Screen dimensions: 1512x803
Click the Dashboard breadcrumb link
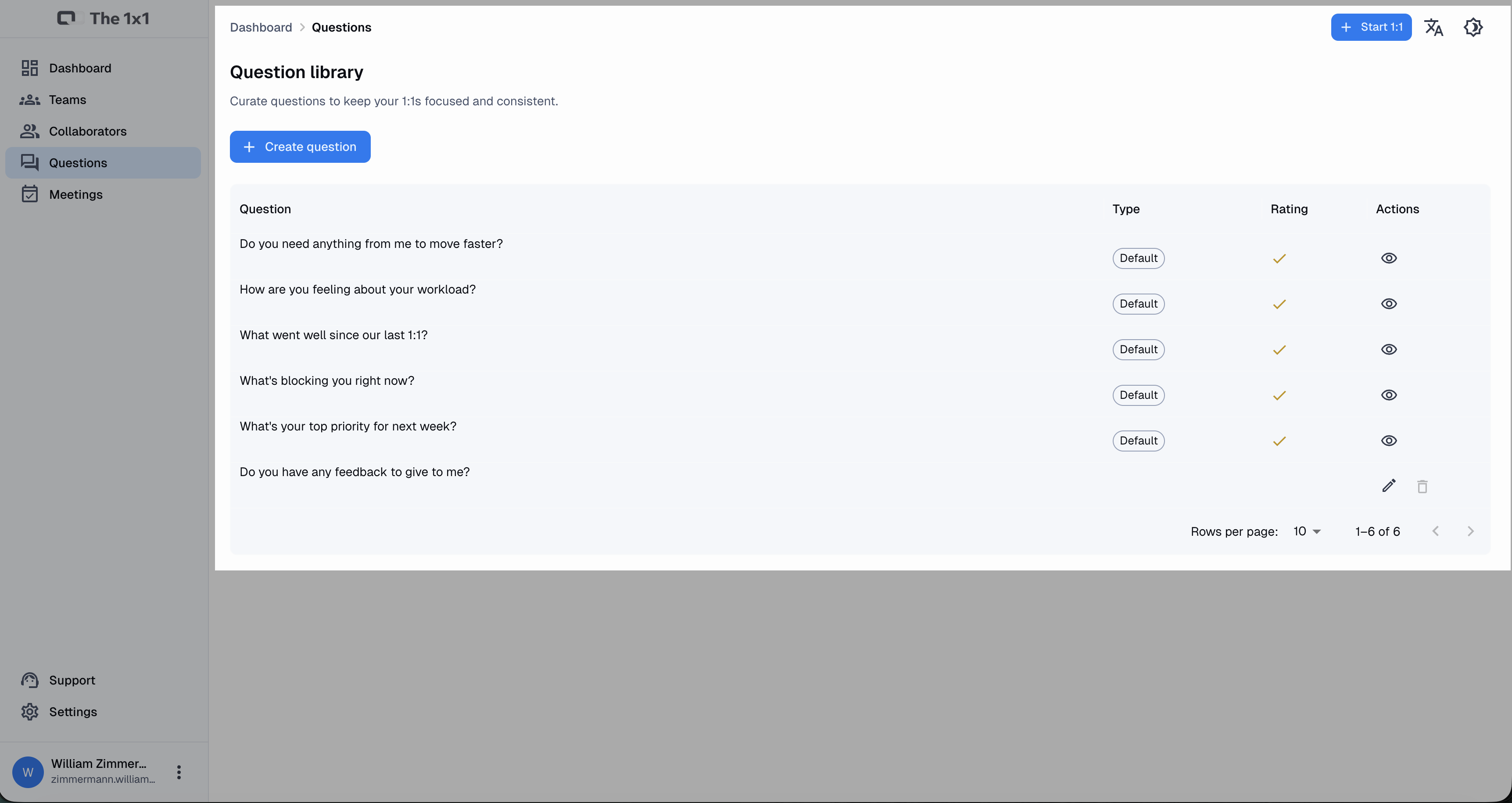[x=261, y=28]
